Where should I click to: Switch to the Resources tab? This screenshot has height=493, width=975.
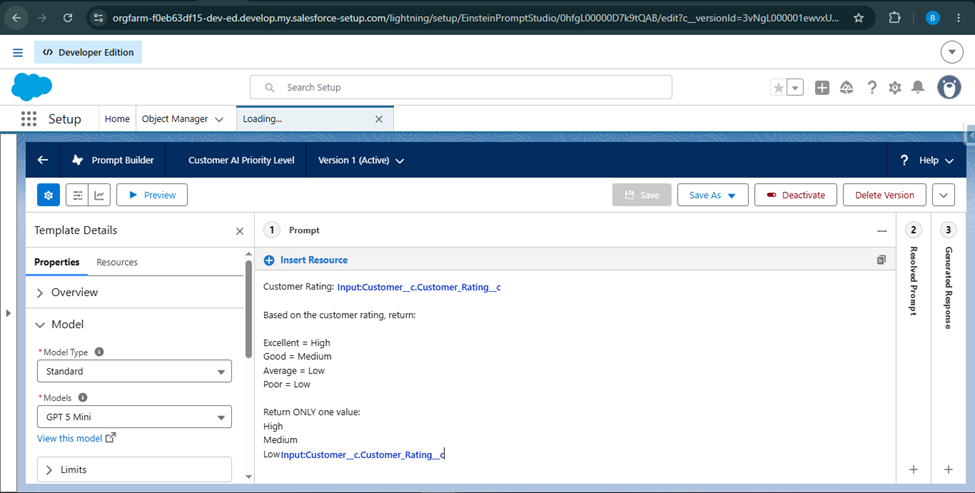[117, 262]
